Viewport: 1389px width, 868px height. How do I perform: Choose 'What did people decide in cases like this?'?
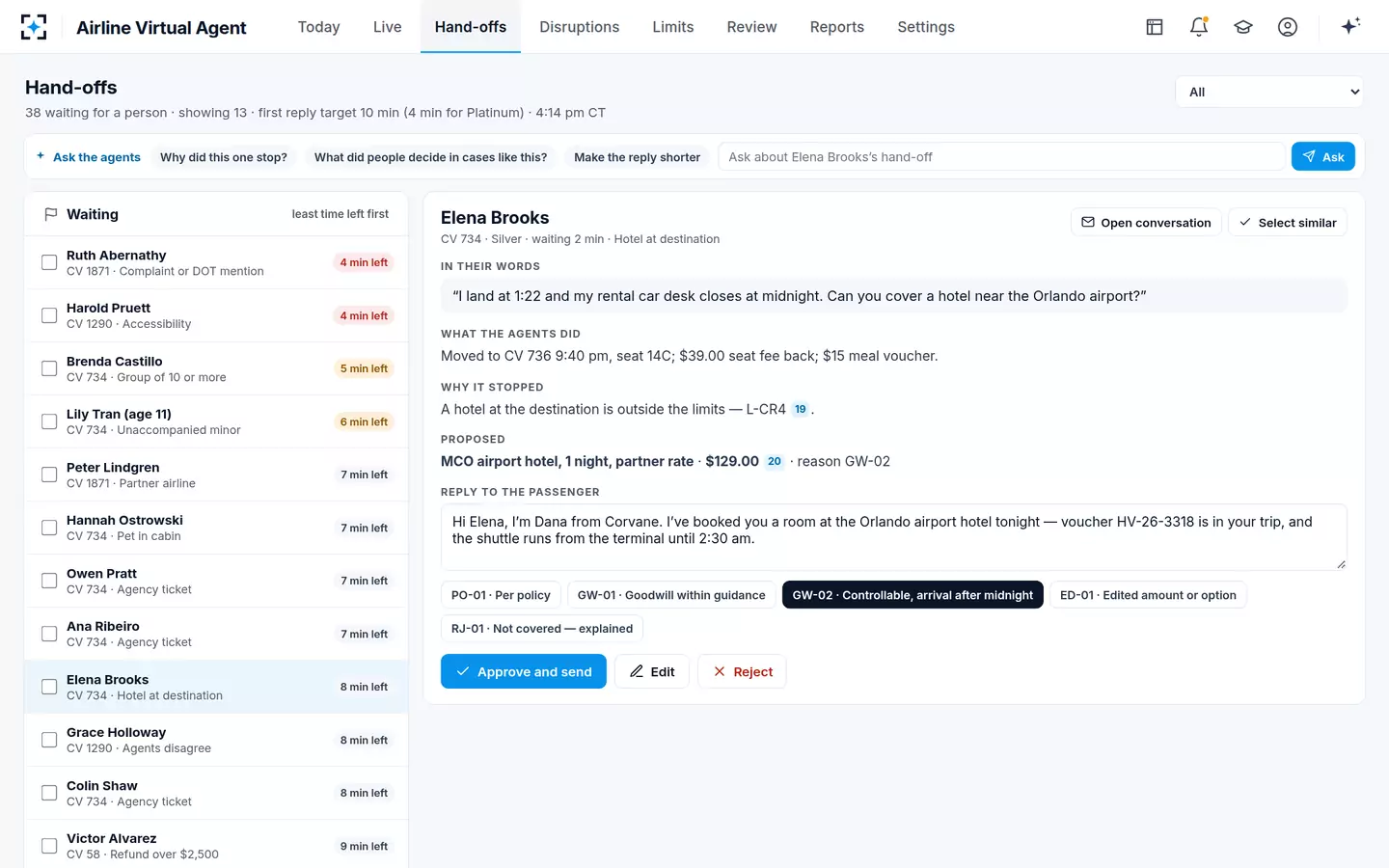tap(430, 157)
